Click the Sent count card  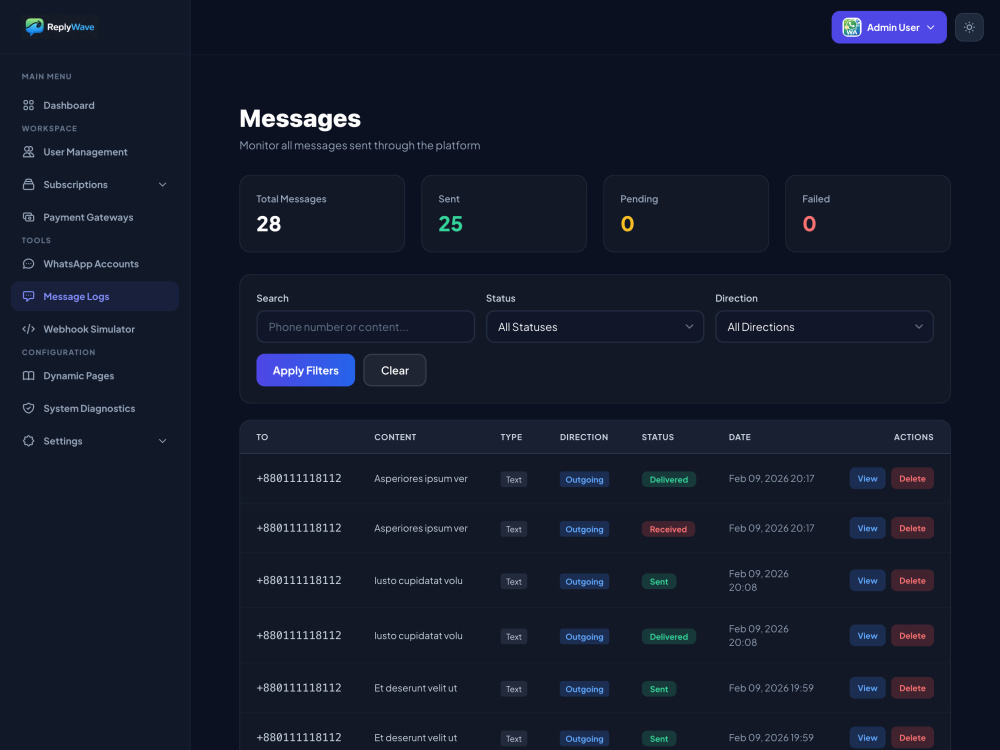pos(504,214)
